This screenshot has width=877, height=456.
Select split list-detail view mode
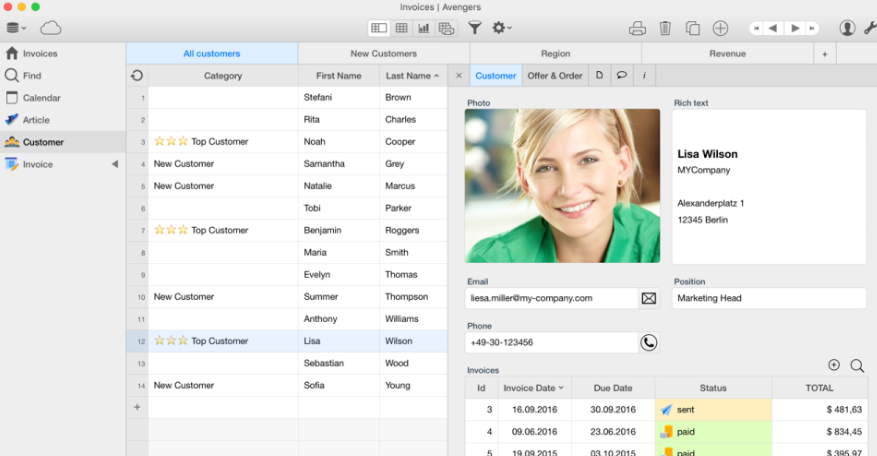379,28
